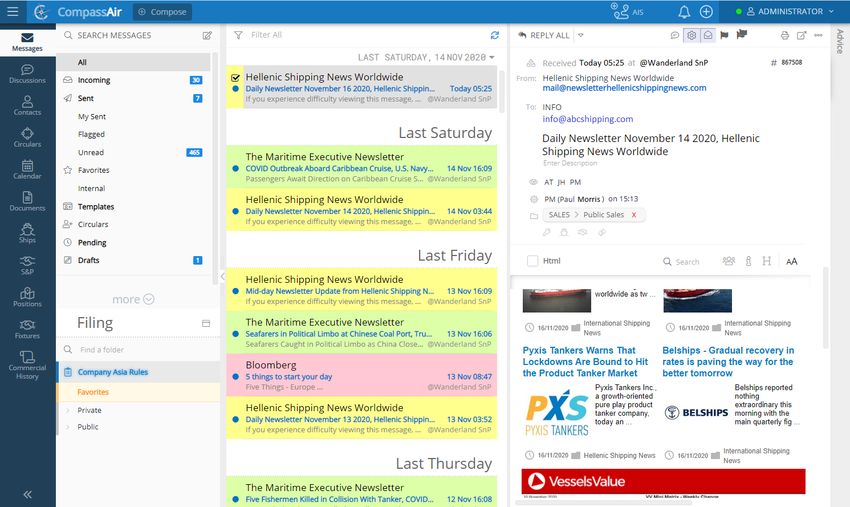Open the three-dots more actions menu

pos(818,35)
